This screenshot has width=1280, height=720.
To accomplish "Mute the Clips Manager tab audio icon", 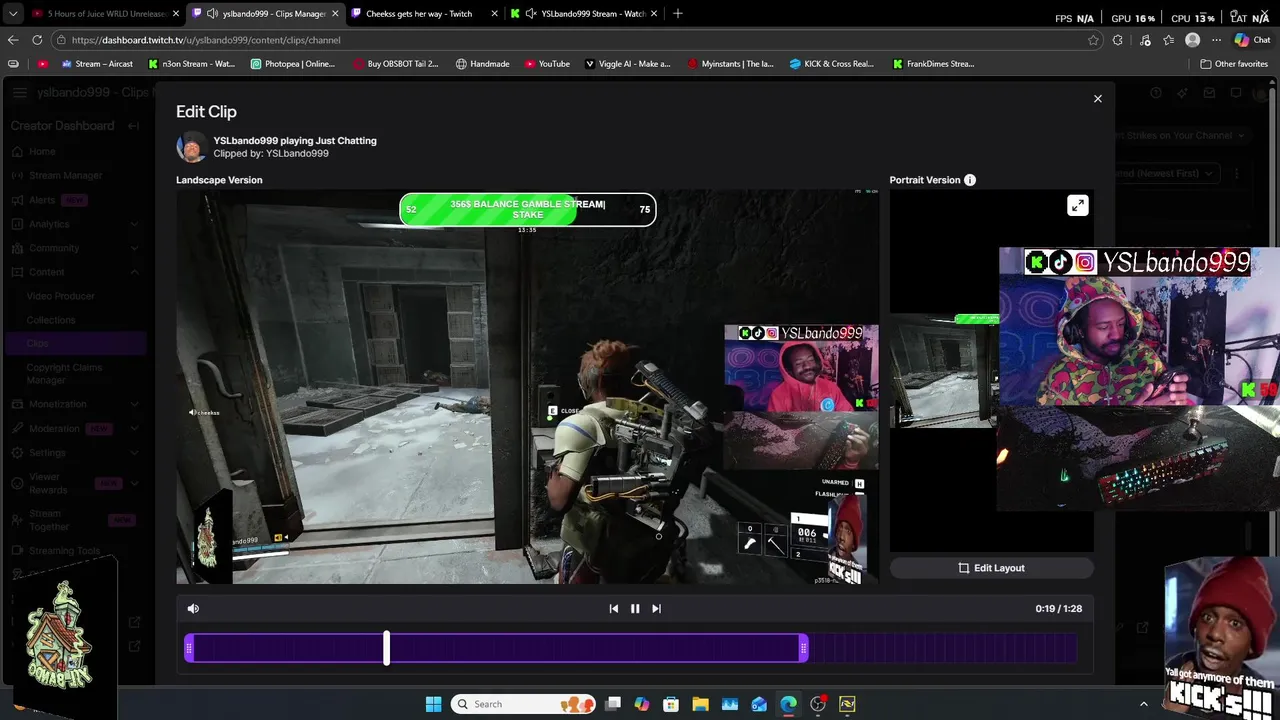I will click(212, 14).
